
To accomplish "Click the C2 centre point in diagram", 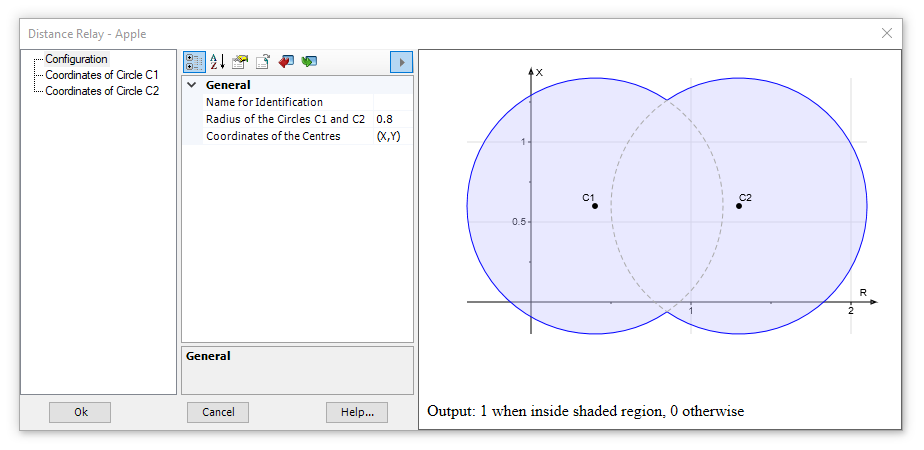I will (x=739, y=206).
